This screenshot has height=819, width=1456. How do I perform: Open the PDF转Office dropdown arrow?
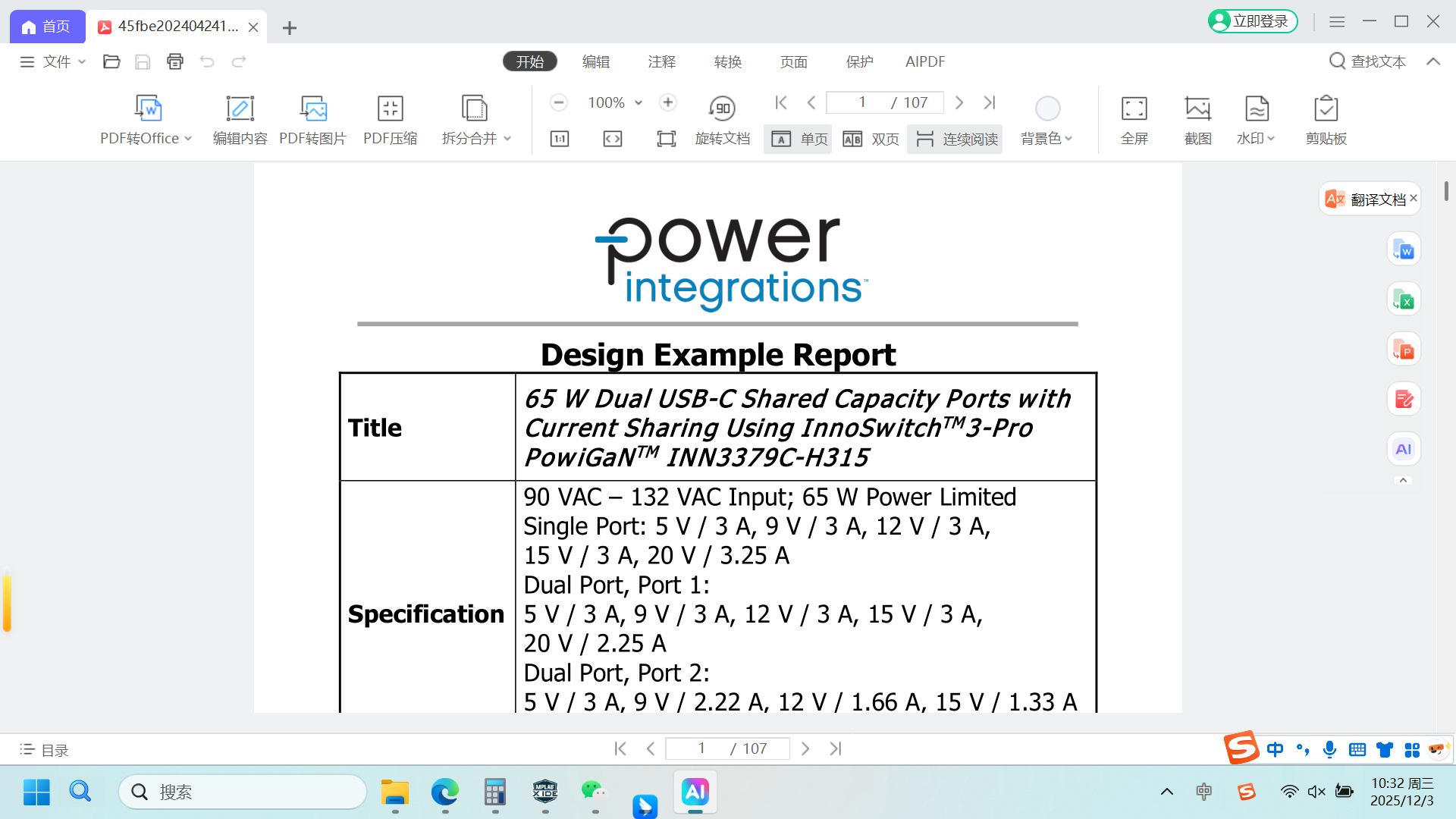click(188, 139)
